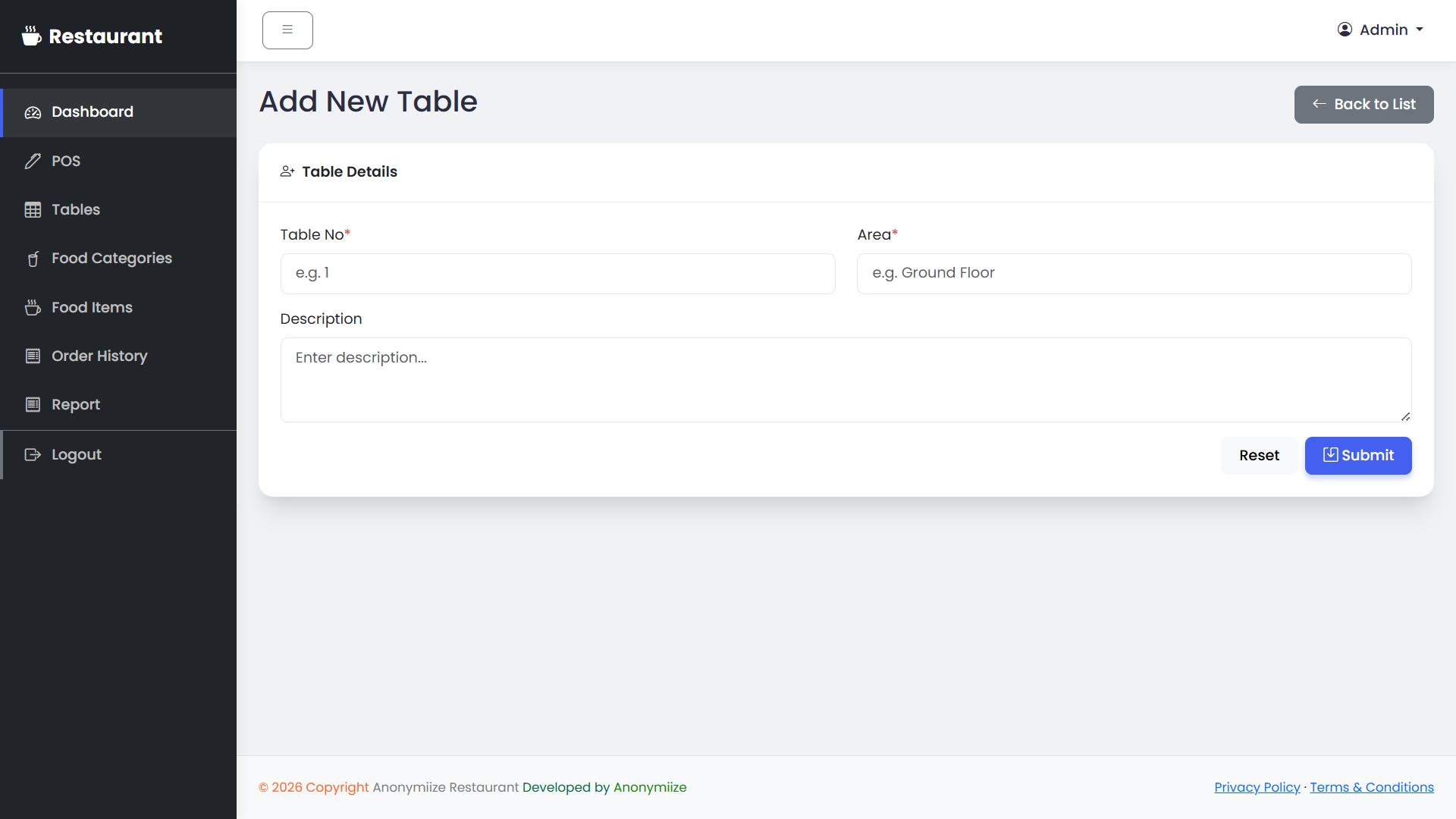Click the 'Anonymiize Restaurant' footer text

tap(445, 787)
